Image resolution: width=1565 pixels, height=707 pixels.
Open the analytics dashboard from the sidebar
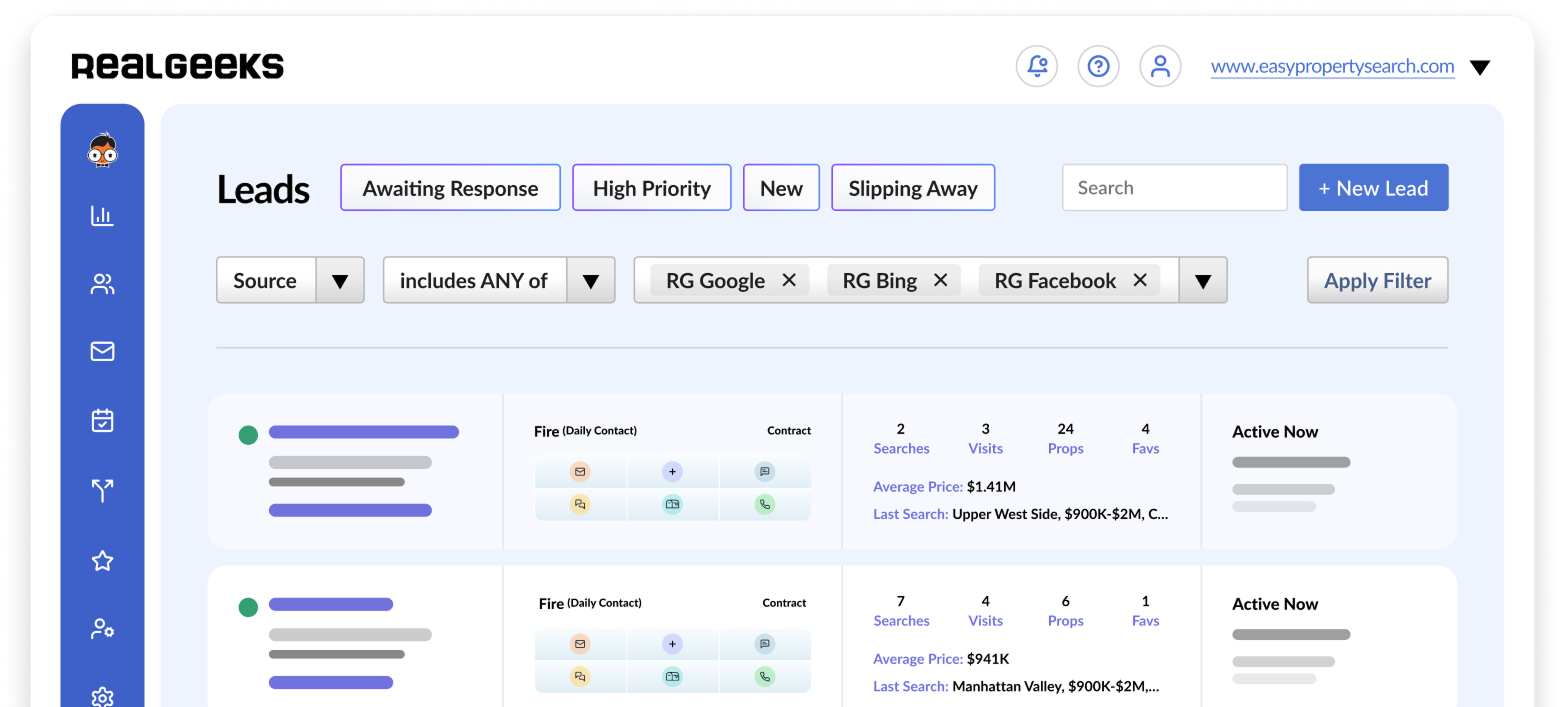[x=103, y=215]
